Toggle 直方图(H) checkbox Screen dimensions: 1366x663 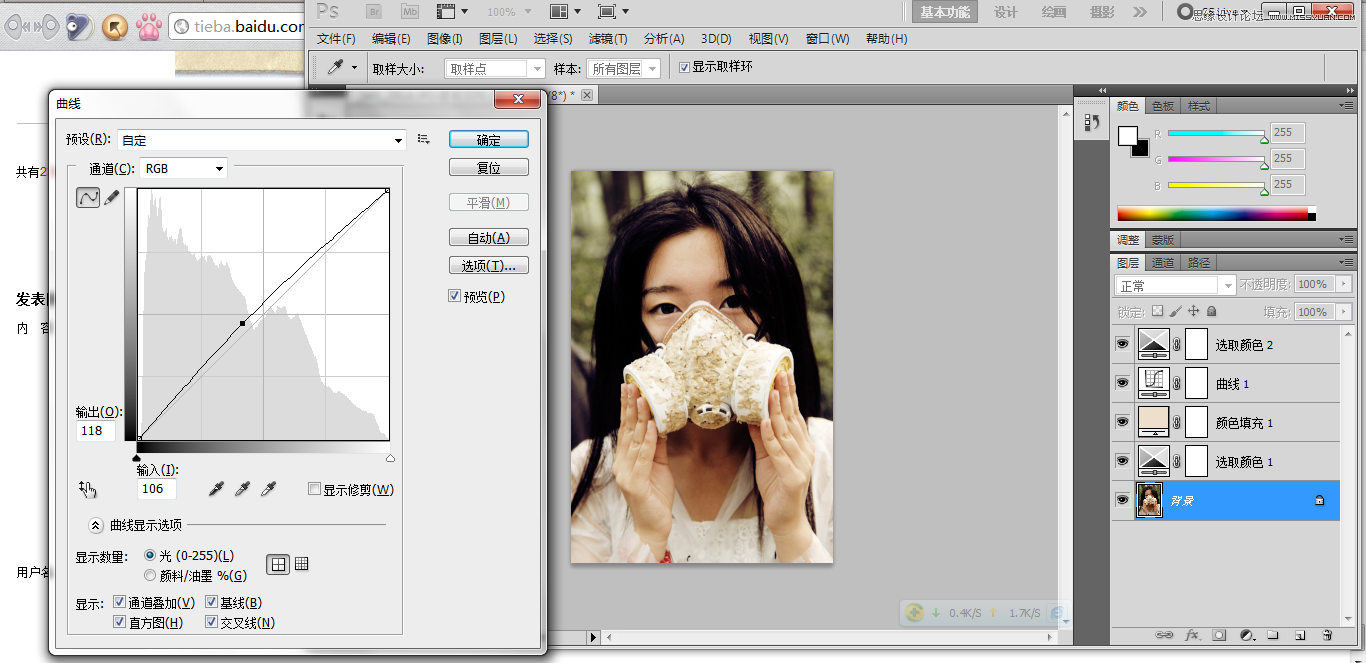click(120, 622)
